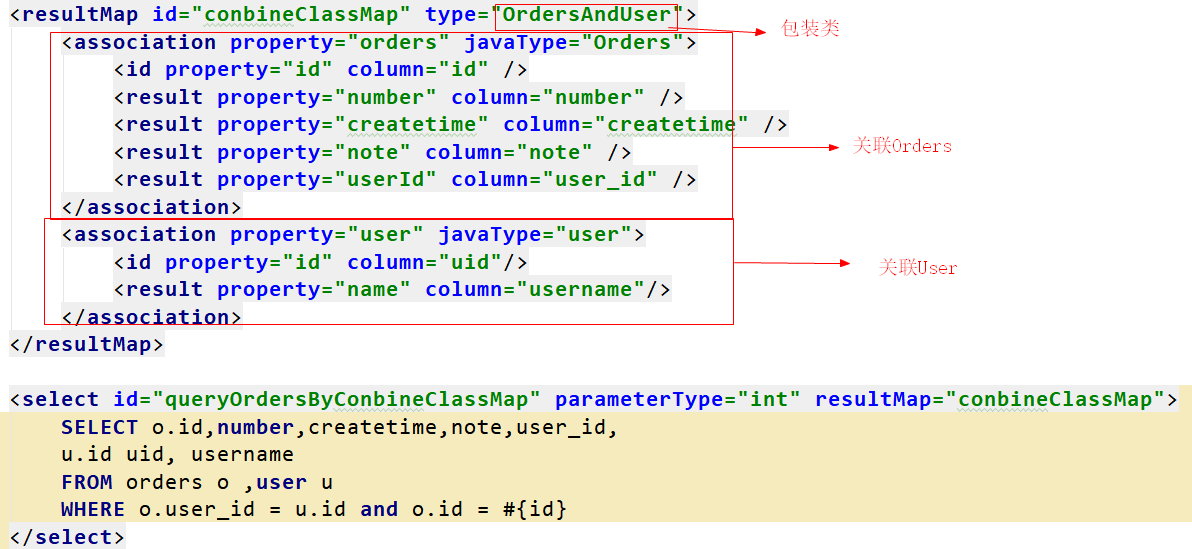Click the column="username" attribute value

(580, 289)
